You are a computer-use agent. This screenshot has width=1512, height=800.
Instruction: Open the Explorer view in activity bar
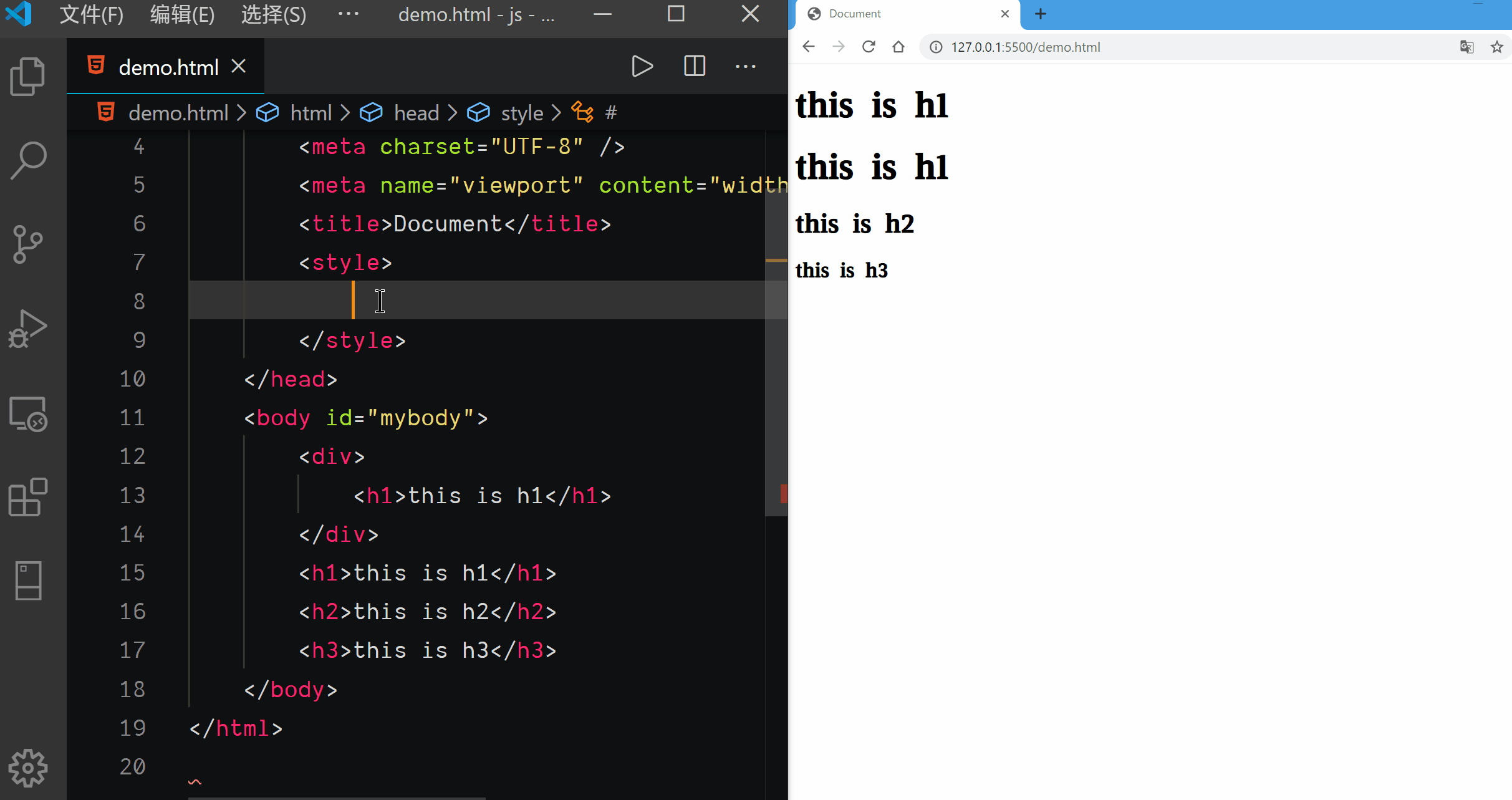click(x=27, y=77)
